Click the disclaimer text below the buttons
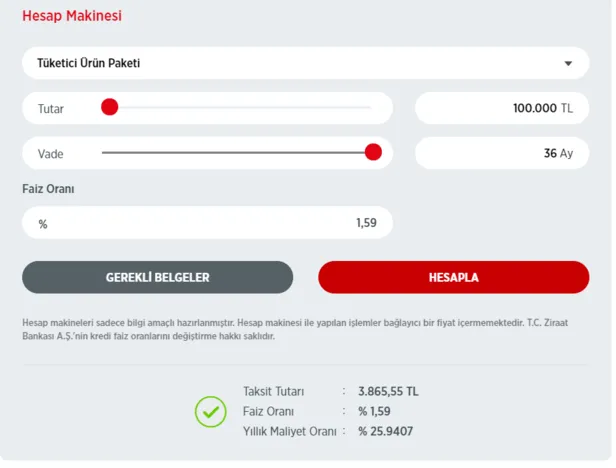This screenshot has height=468, width=616. (x=300, y=329)
